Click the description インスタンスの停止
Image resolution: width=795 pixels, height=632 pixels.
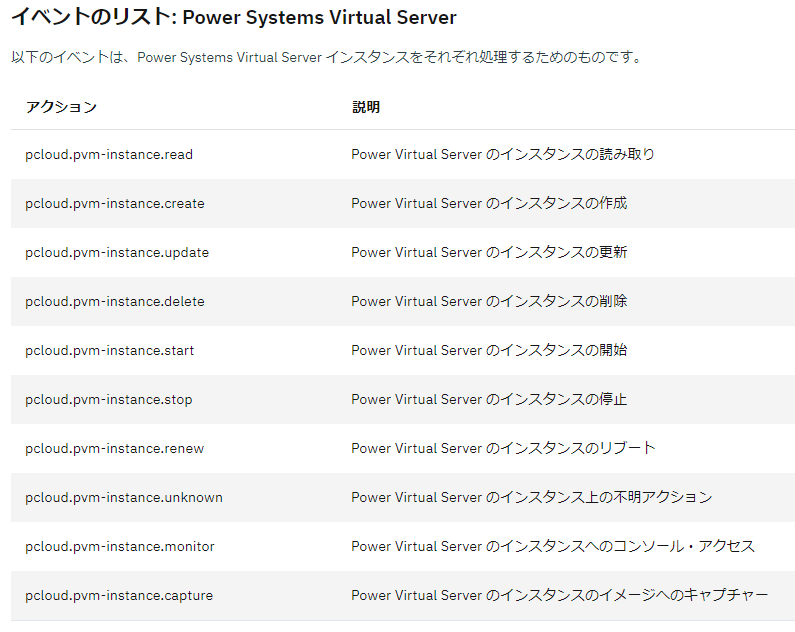[x=489, y=399]
